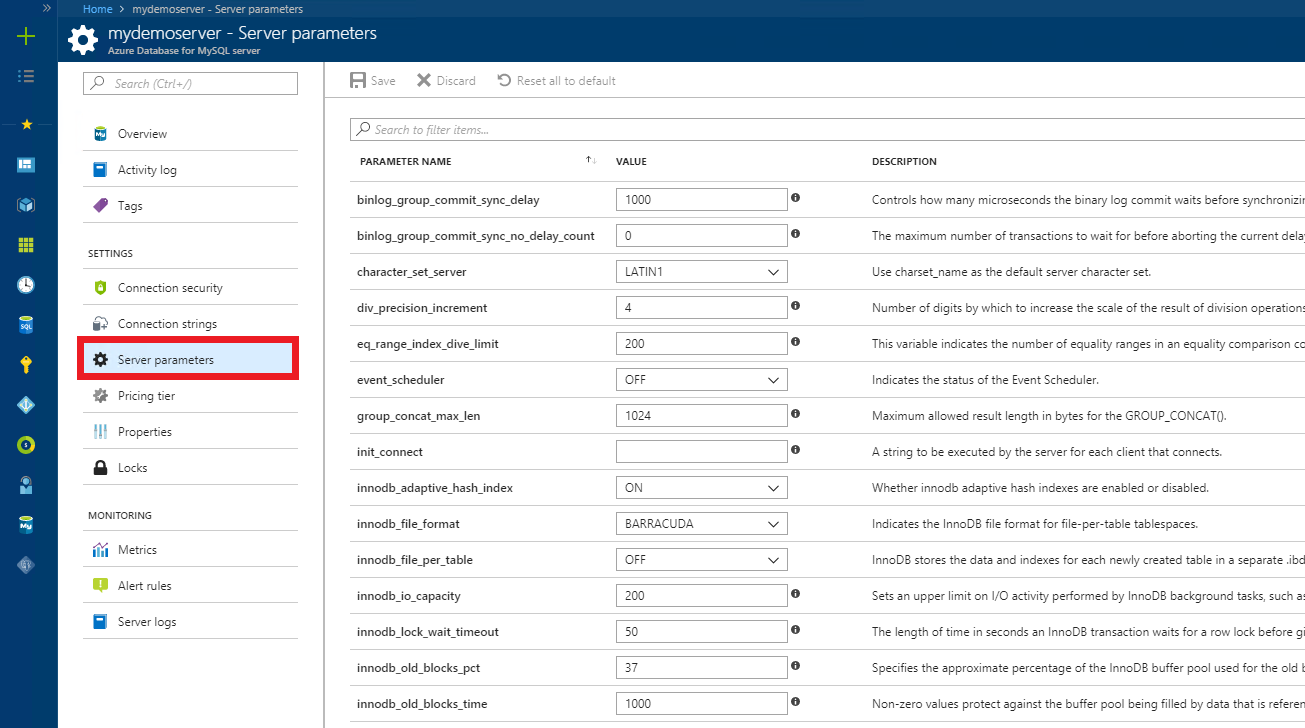Open Properties menu item

190,431
